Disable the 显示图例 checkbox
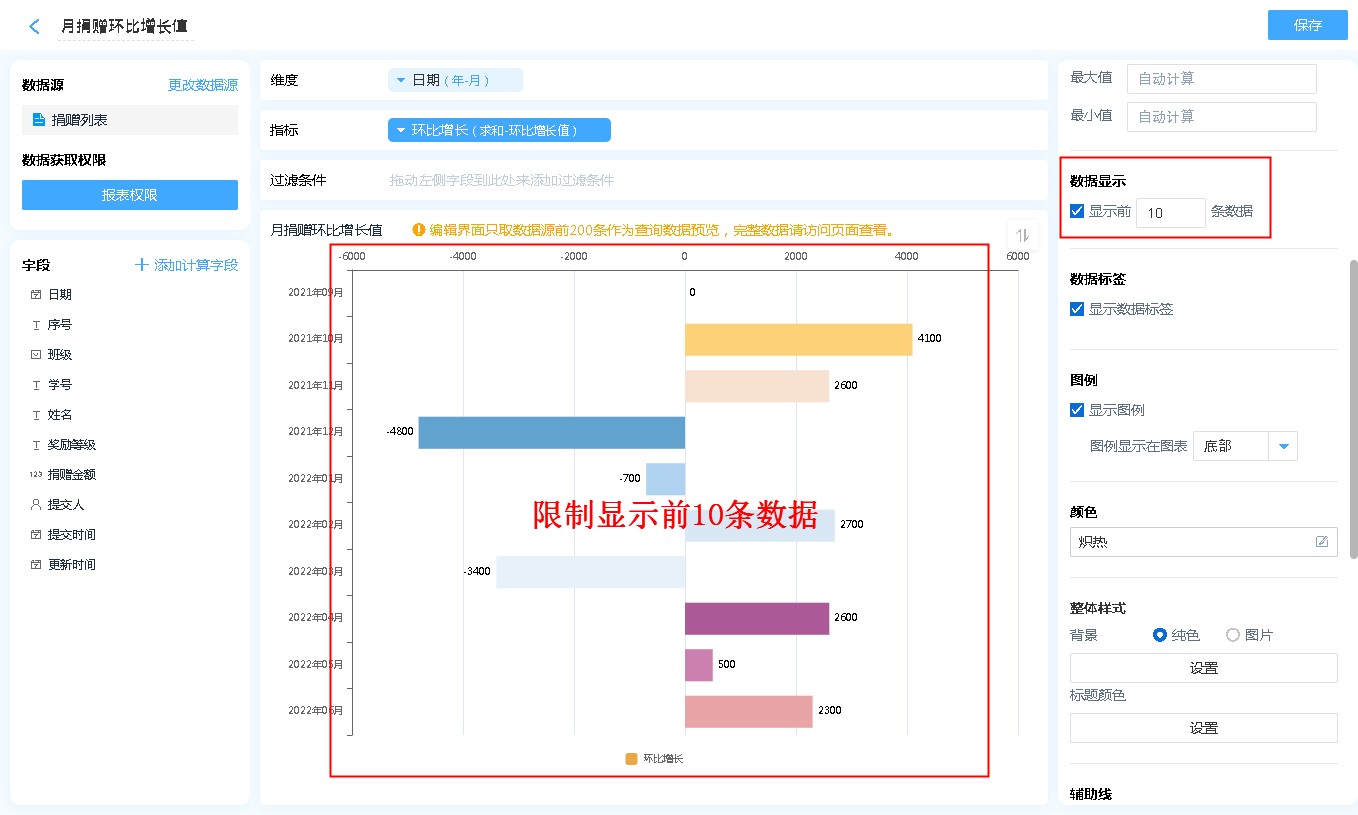Screen dimensions: 1358x815 click(1077, 410)
